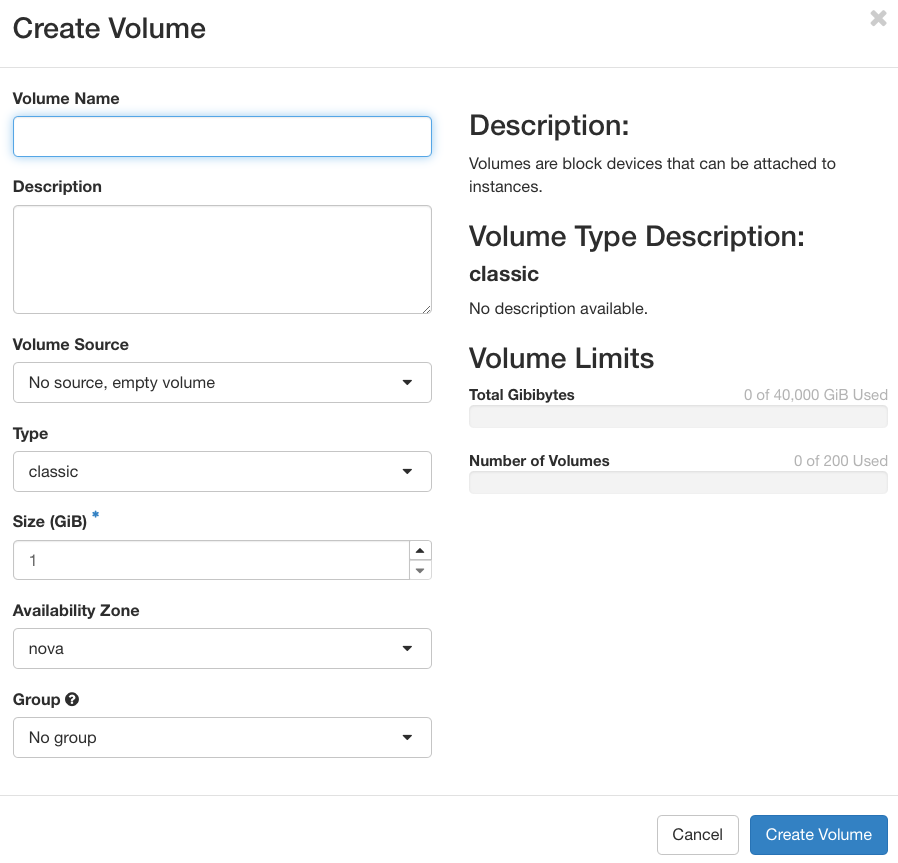Open the Volume Source dropdown

tap(222, 383)
